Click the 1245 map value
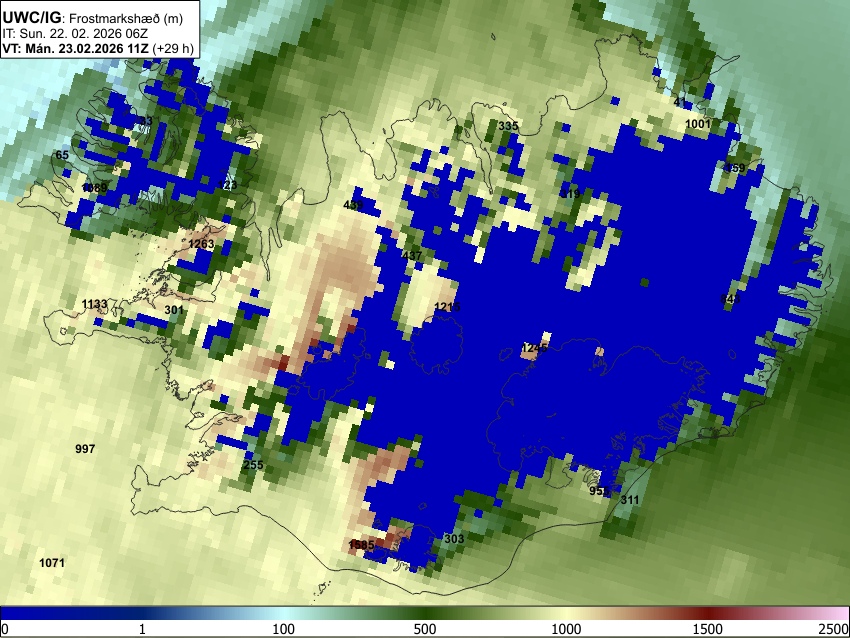 pyautogui.click(x=535, y=348)
